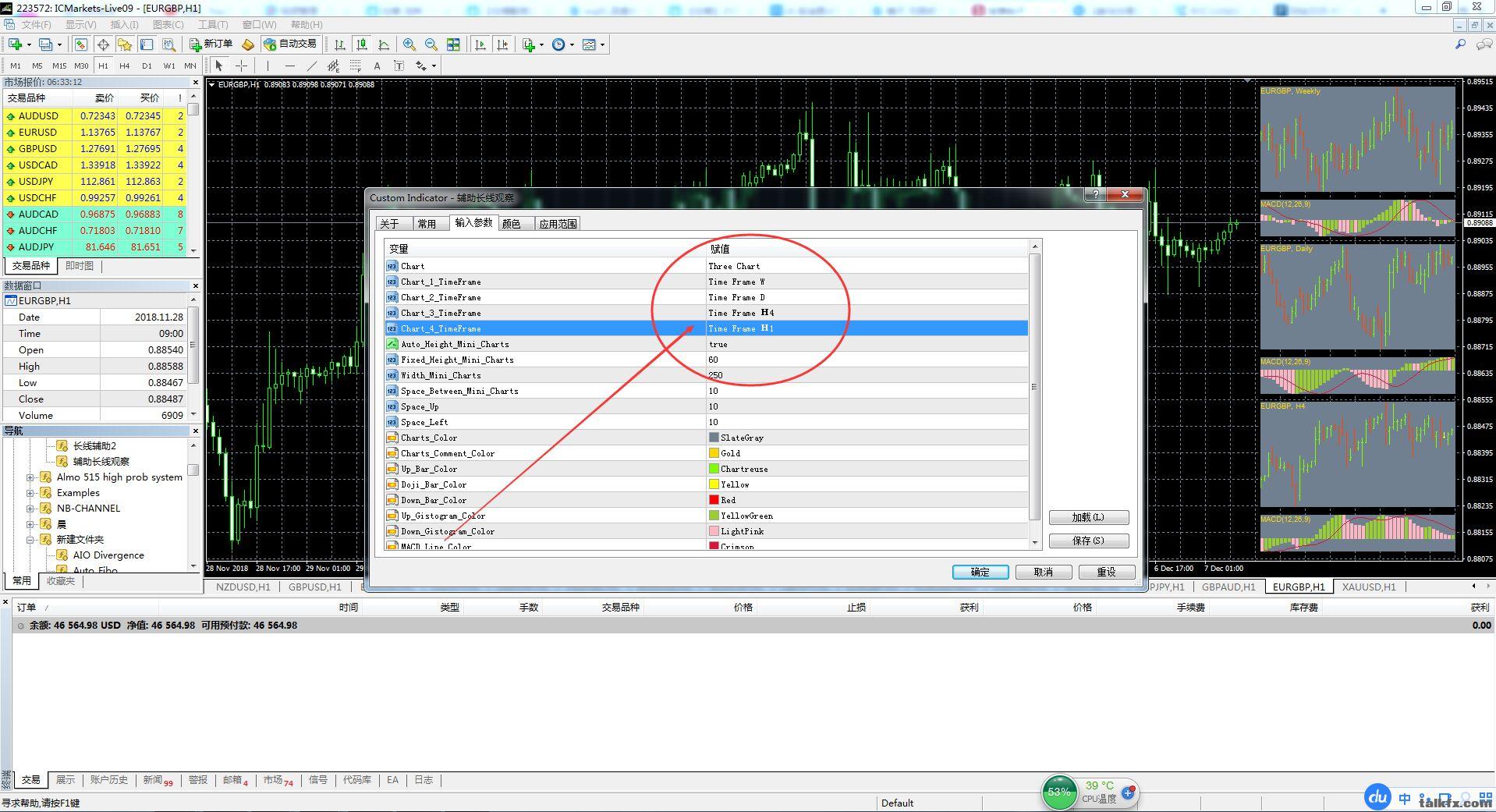Open the 账户历史 terminal tab
Screen dimensions: 1496x812
pyautogui.click(x=108, y=780)
